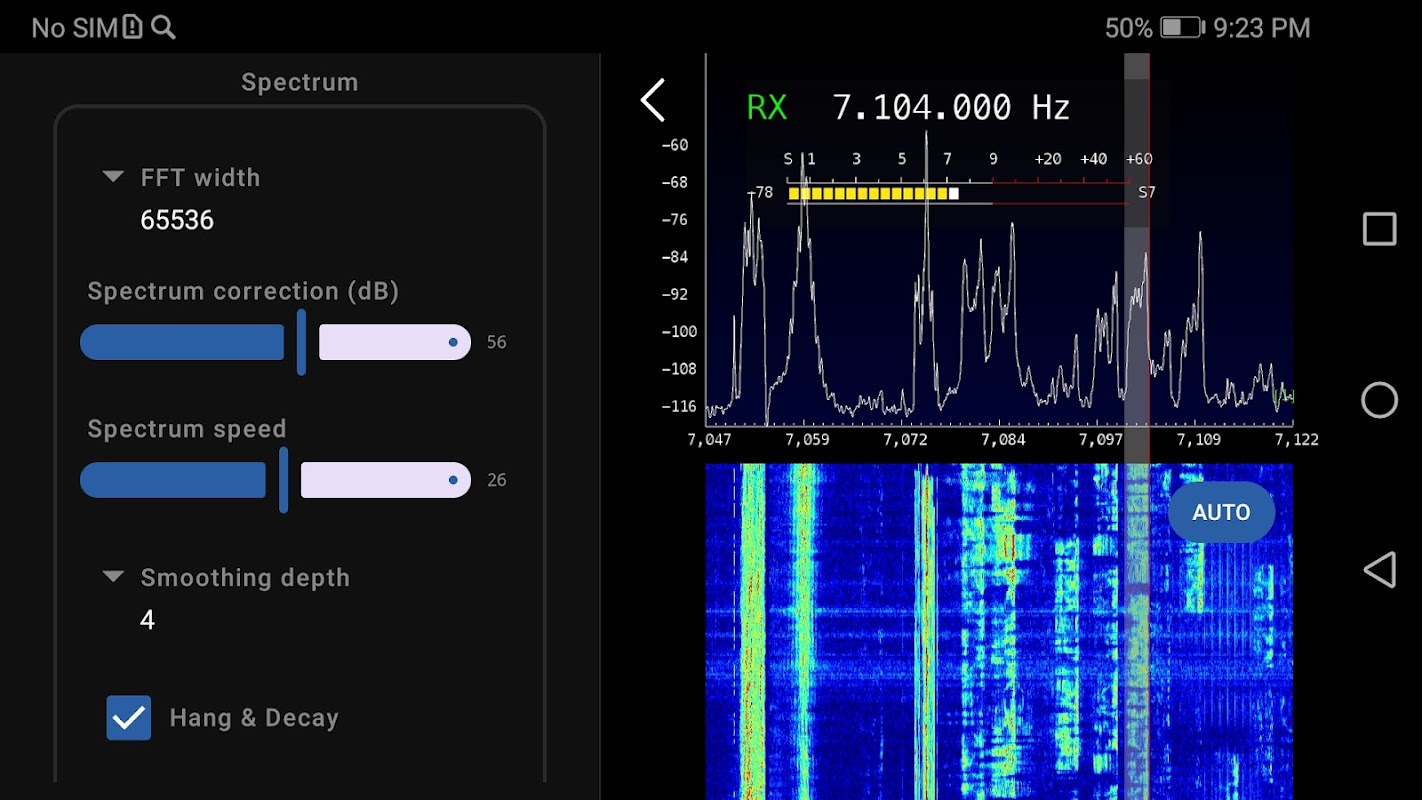Tap the back arrow beside RX

[653, 101]
